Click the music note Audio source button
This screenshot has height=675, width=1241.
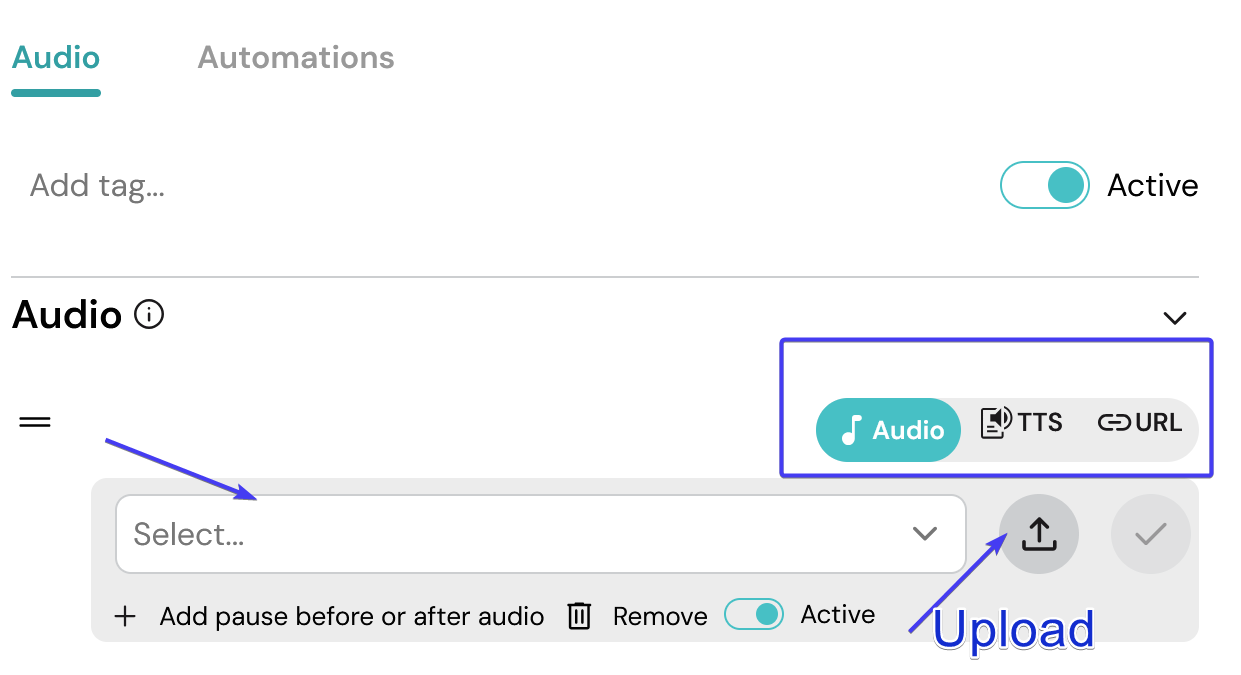(888, 430)
